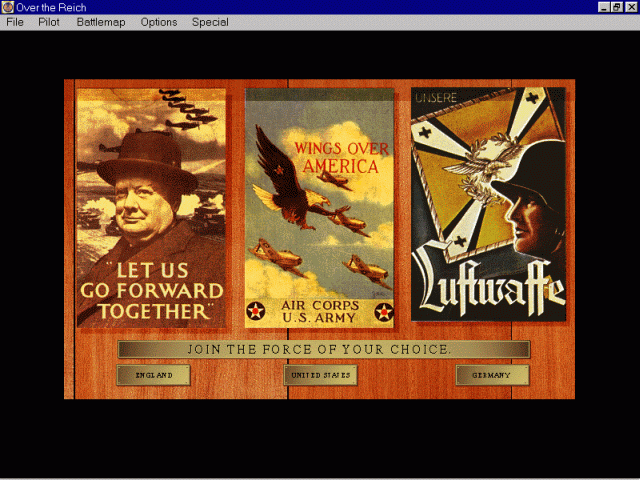
Task: Choose the Germany button
Action: (x=492, y=375)
